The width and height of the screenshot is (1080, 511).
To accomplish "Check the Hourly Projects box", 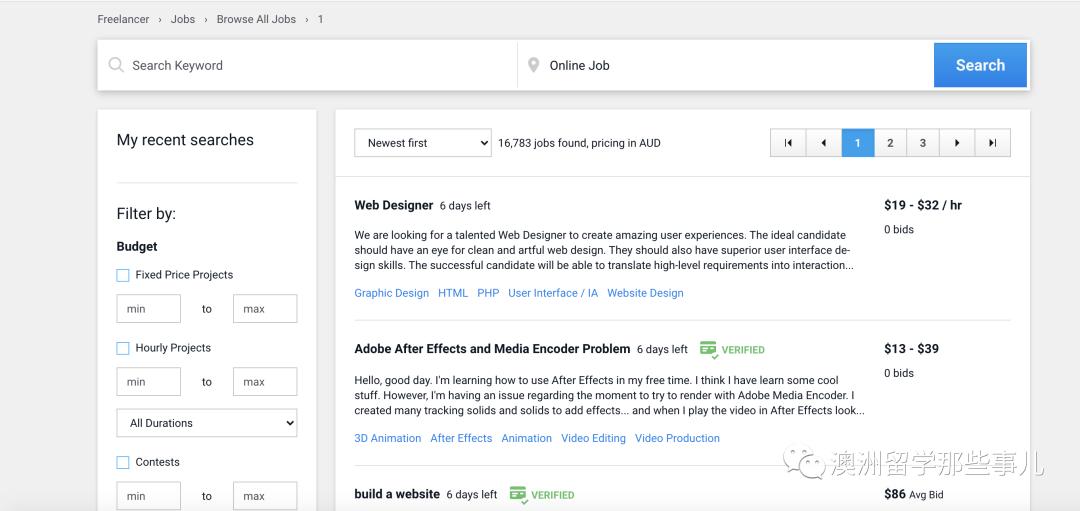I will (x=123, y=348).
